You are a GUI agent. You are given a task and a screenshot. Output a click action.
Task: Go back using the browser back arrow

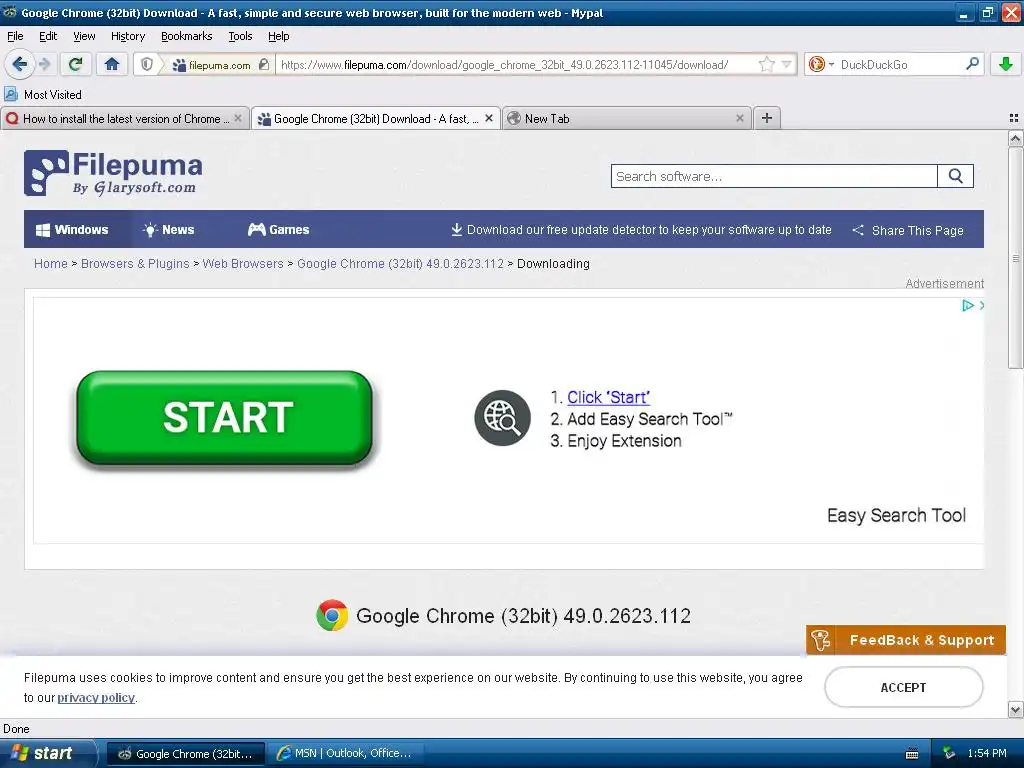19,64
